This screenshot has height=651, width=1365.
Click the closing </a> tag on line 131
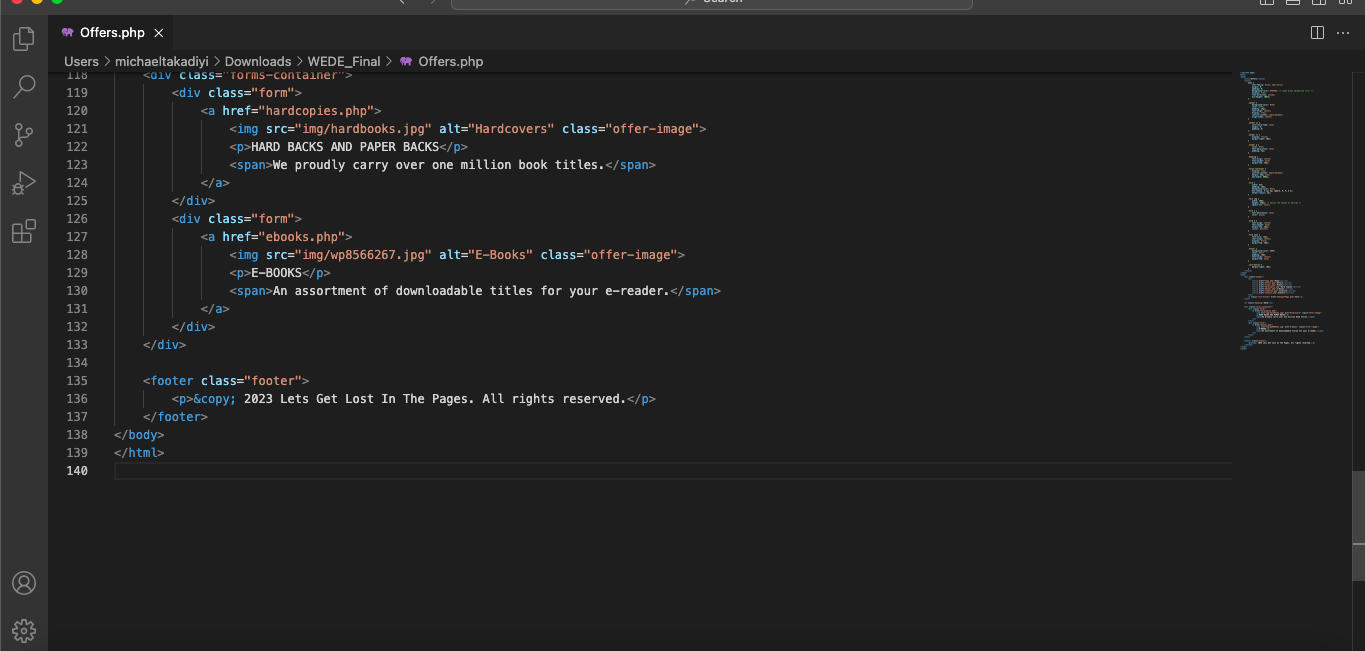(215, 309)
